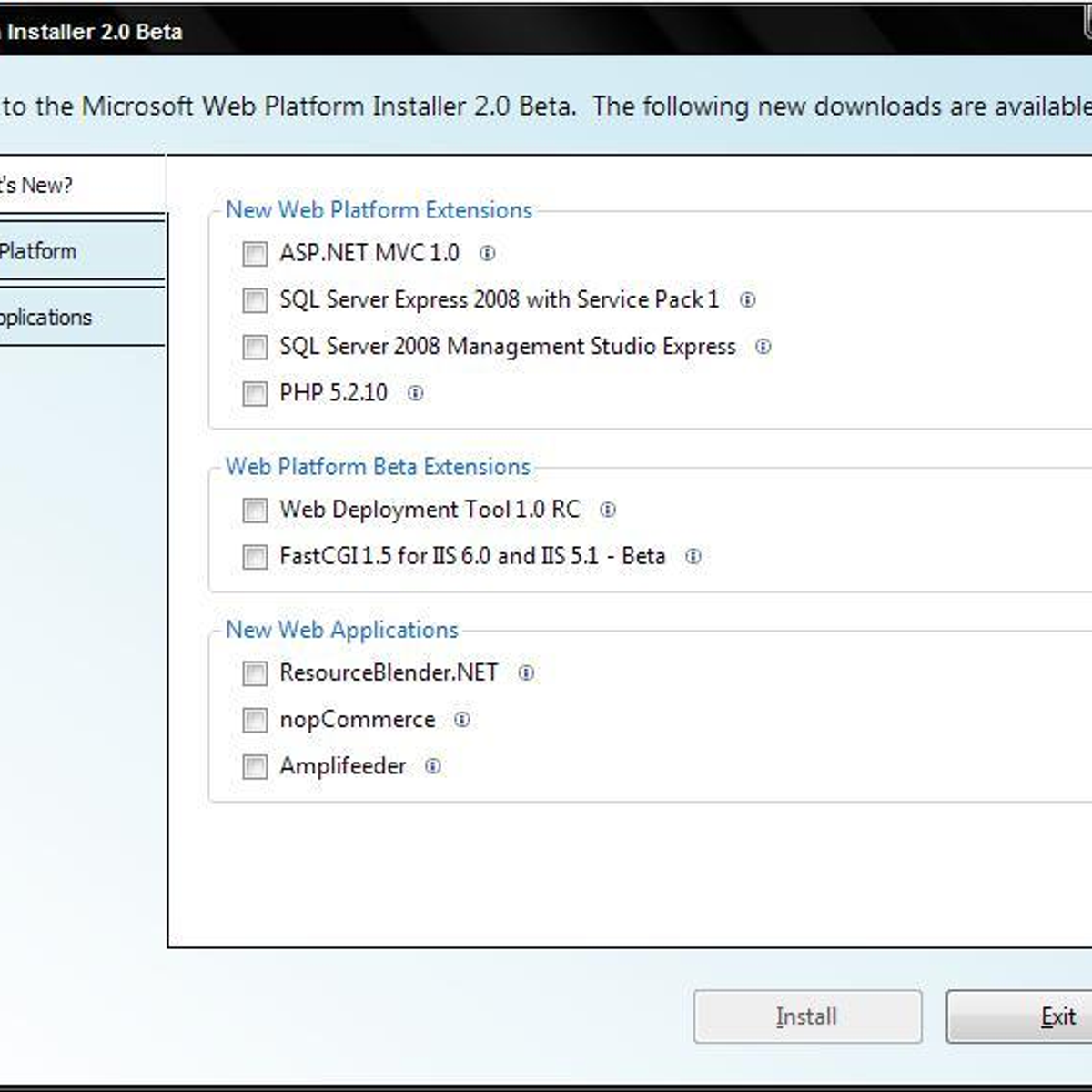Toggle FastCGI 1.5 for IIS checkbox
The height and width of the screenshot is (1092, 1092).
[255, 556]
